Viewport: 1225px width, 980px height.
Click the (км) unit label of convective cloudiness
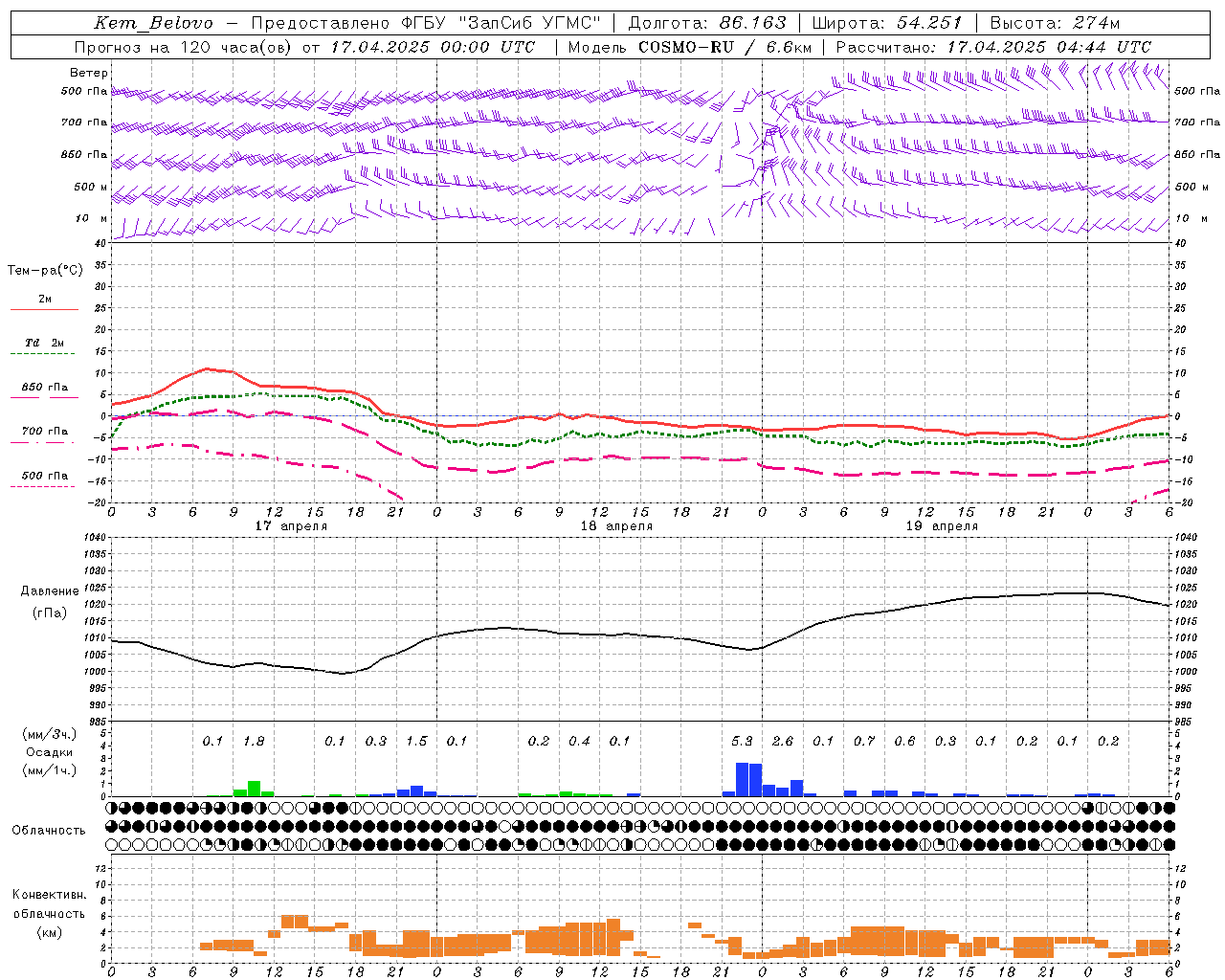(x=49, y=932)
